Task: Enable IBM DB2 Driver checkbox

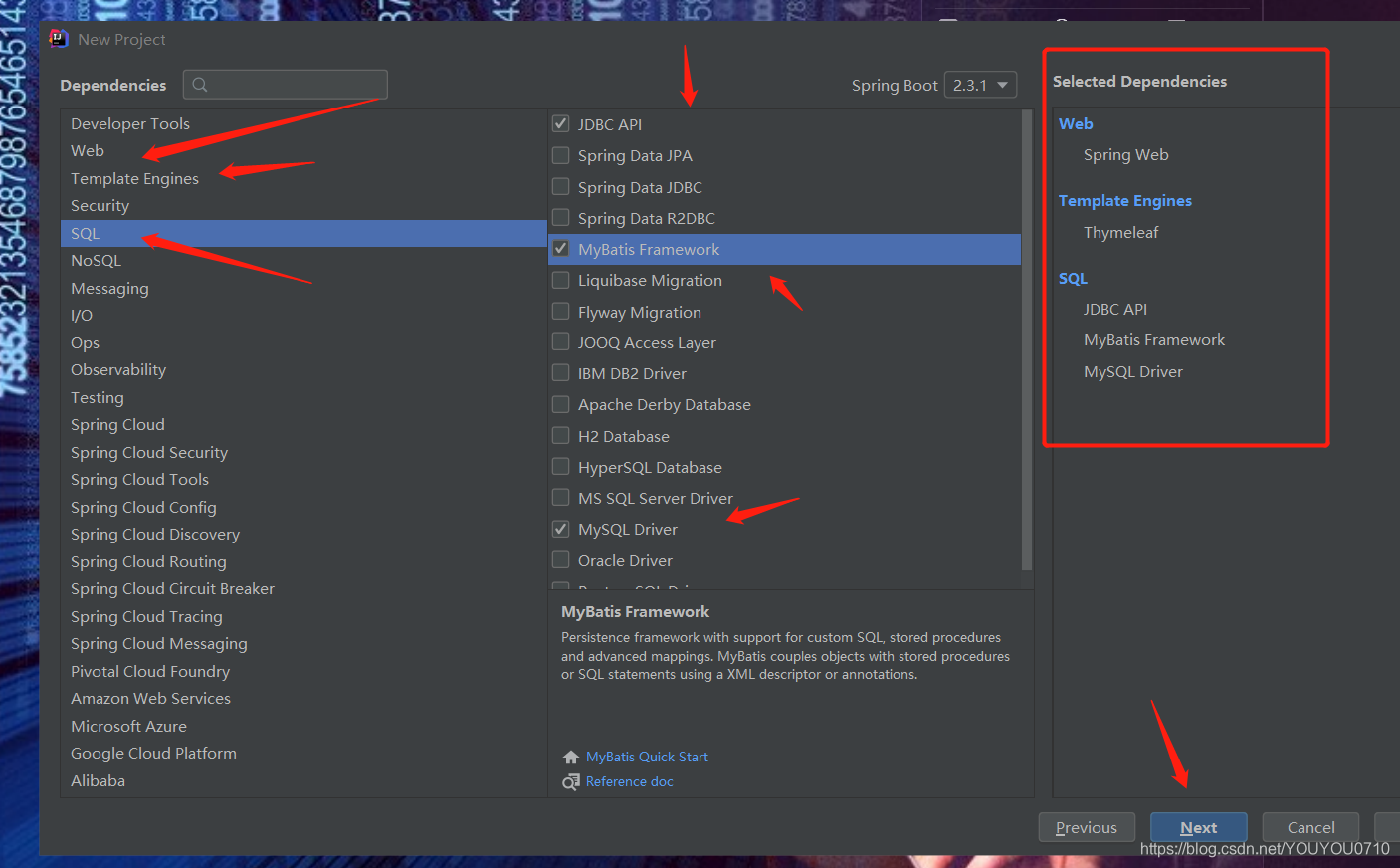Action: click(561, 373)
